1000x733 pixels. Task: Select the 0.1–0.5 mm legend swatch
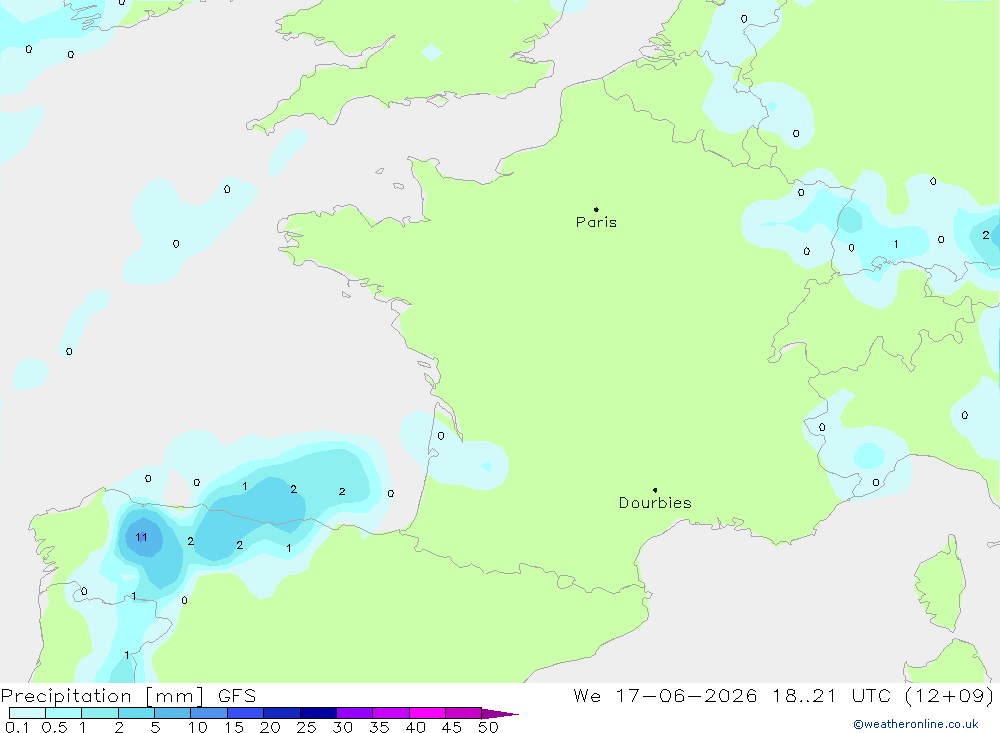(27, 713)
